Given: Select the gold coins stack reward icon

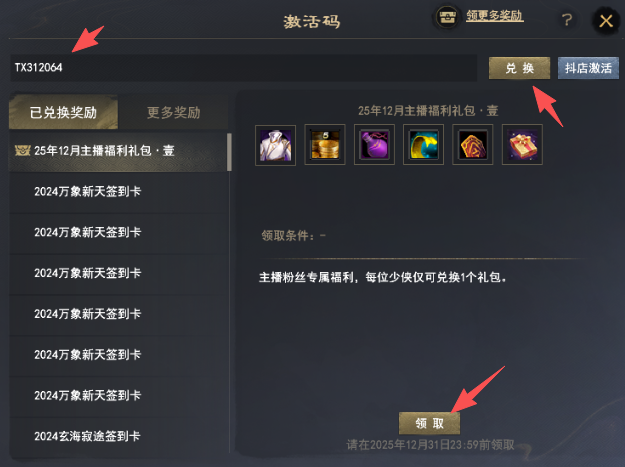Looking at the screenshot, I should (x=325, y=145).
